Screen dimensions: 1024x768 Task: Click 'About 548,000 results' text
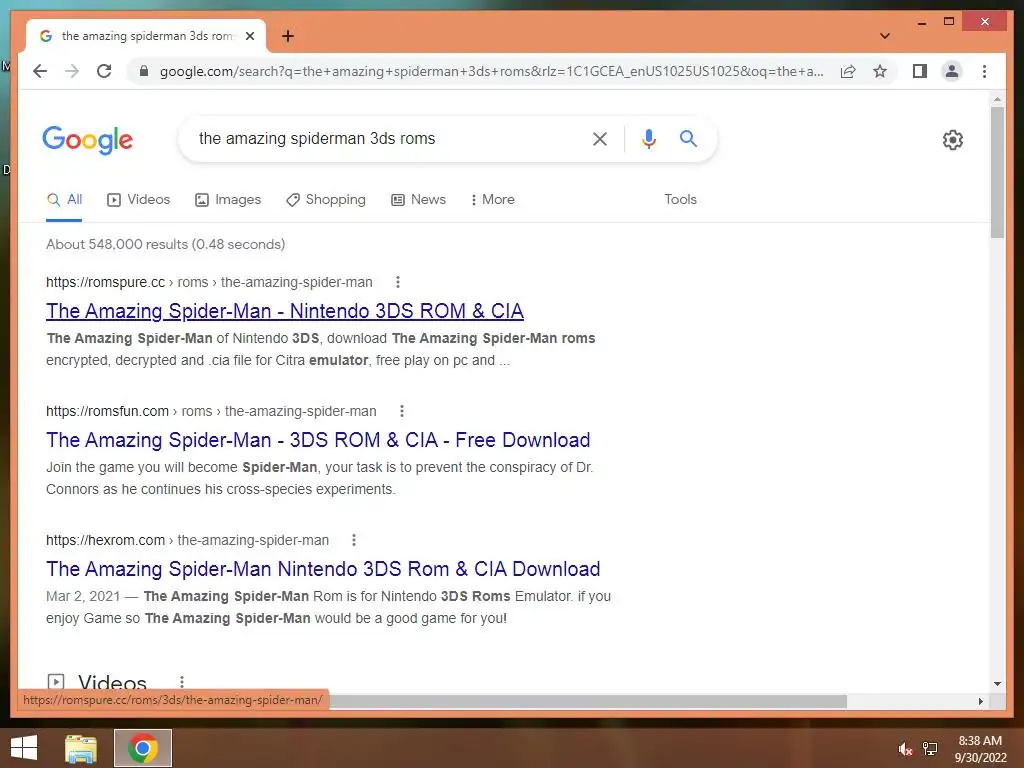[x=117, y=244]
